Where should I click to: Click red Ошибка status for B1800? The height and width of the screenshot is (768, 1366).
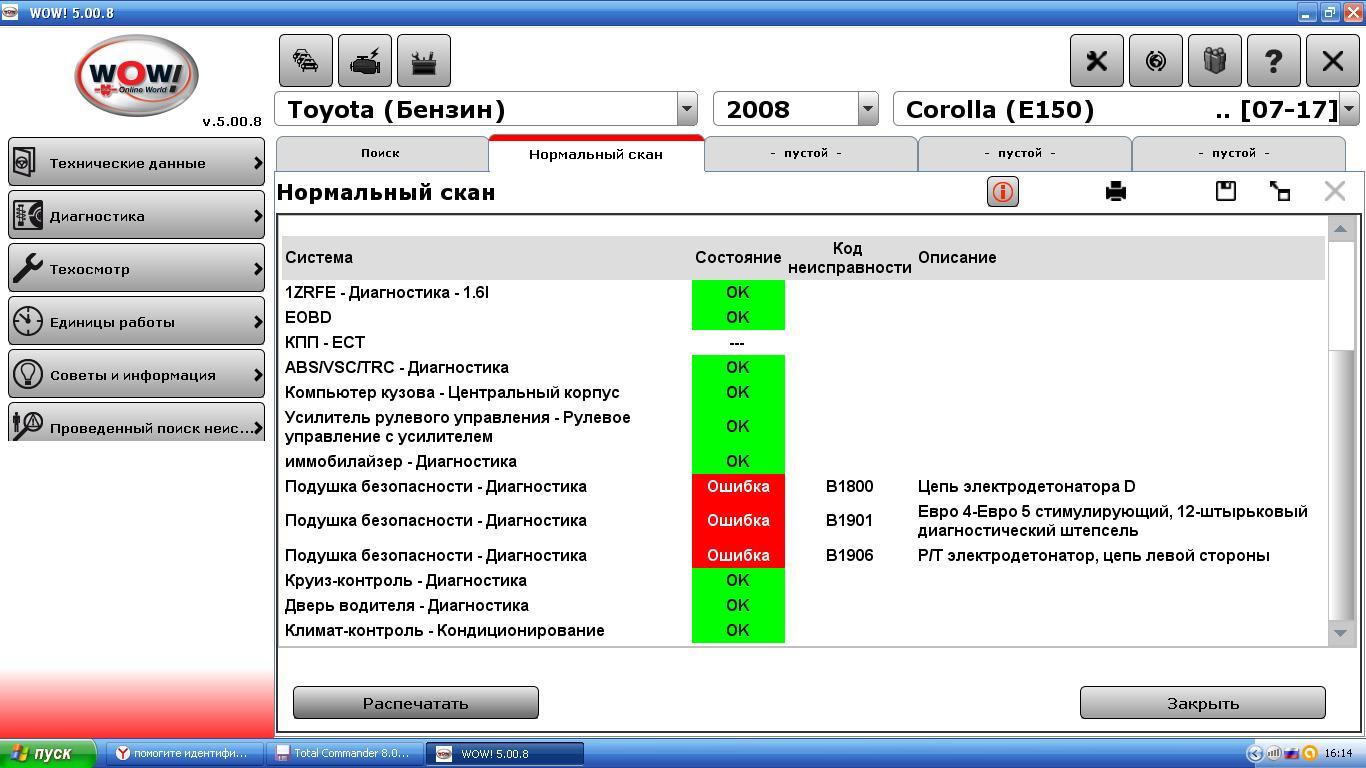[738, 486]
